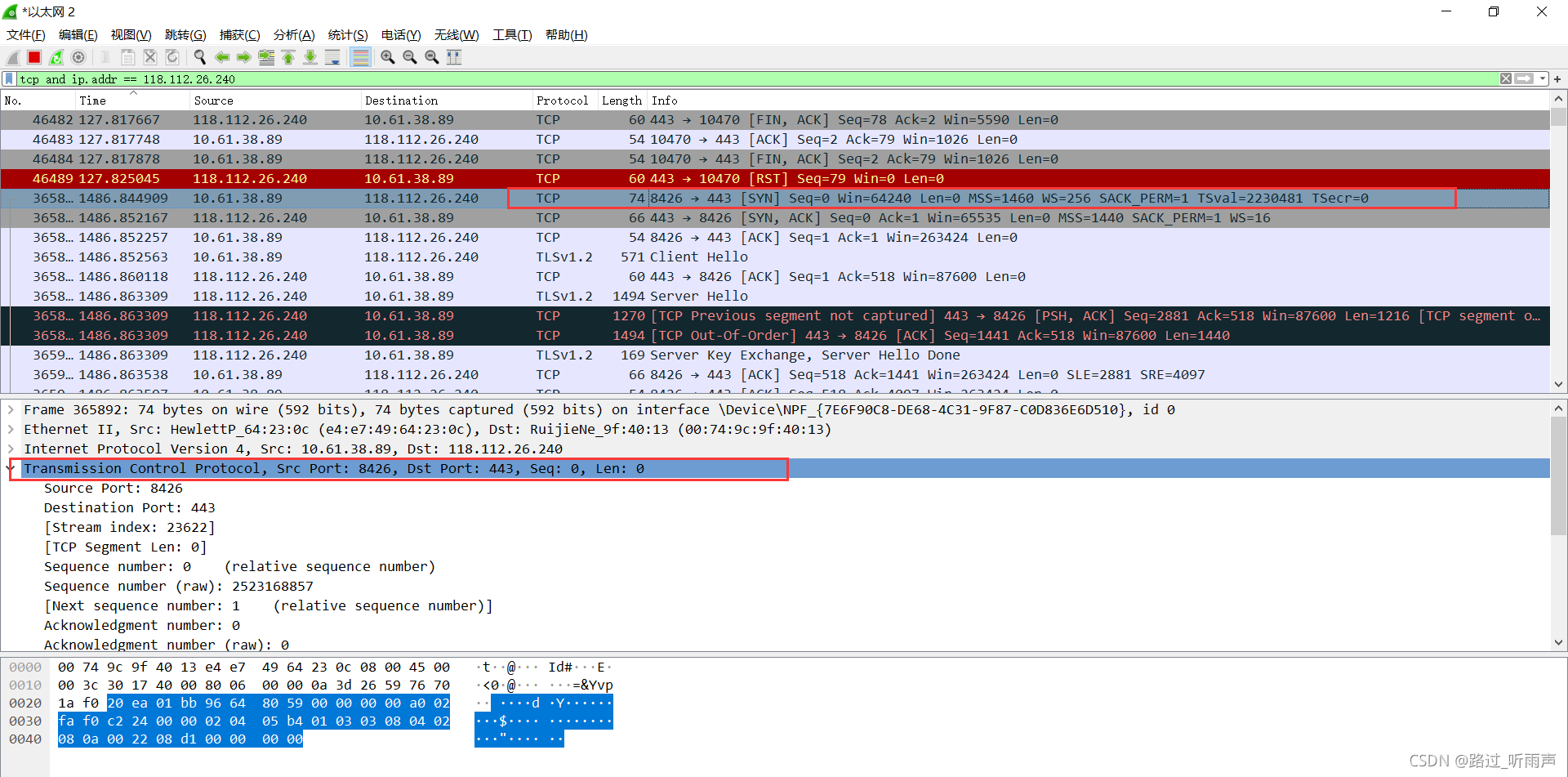The width and height of the screenshot is (1568, 777).
Task: Open capture options gear icon
Action: (x=78, y=57)
